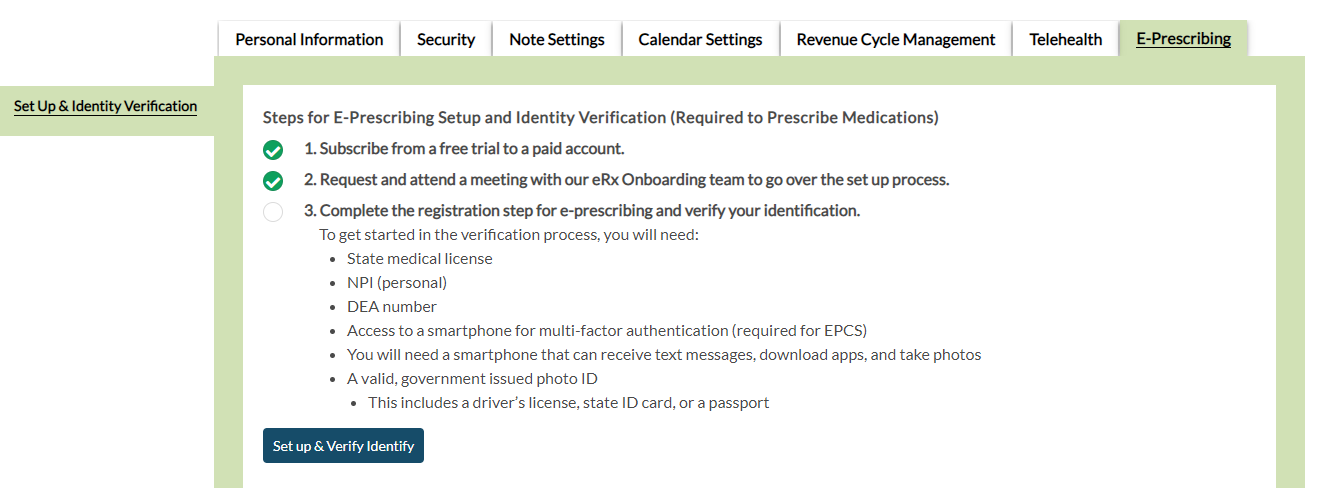Open the Personal Information tab
Screen dimensions: 1318x488
pyautogui.click(x=309, y=40)
